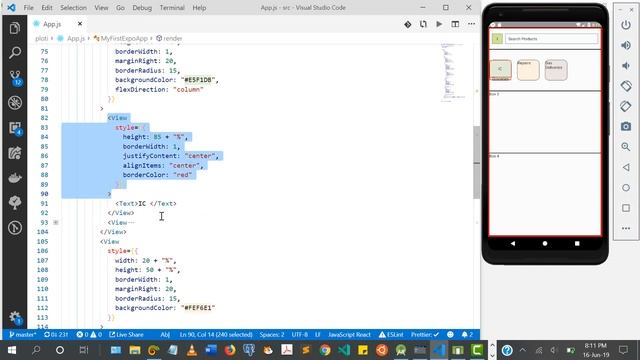Click the render breadcrumb item
The image size is (640, 360).
tap(173, 38)
